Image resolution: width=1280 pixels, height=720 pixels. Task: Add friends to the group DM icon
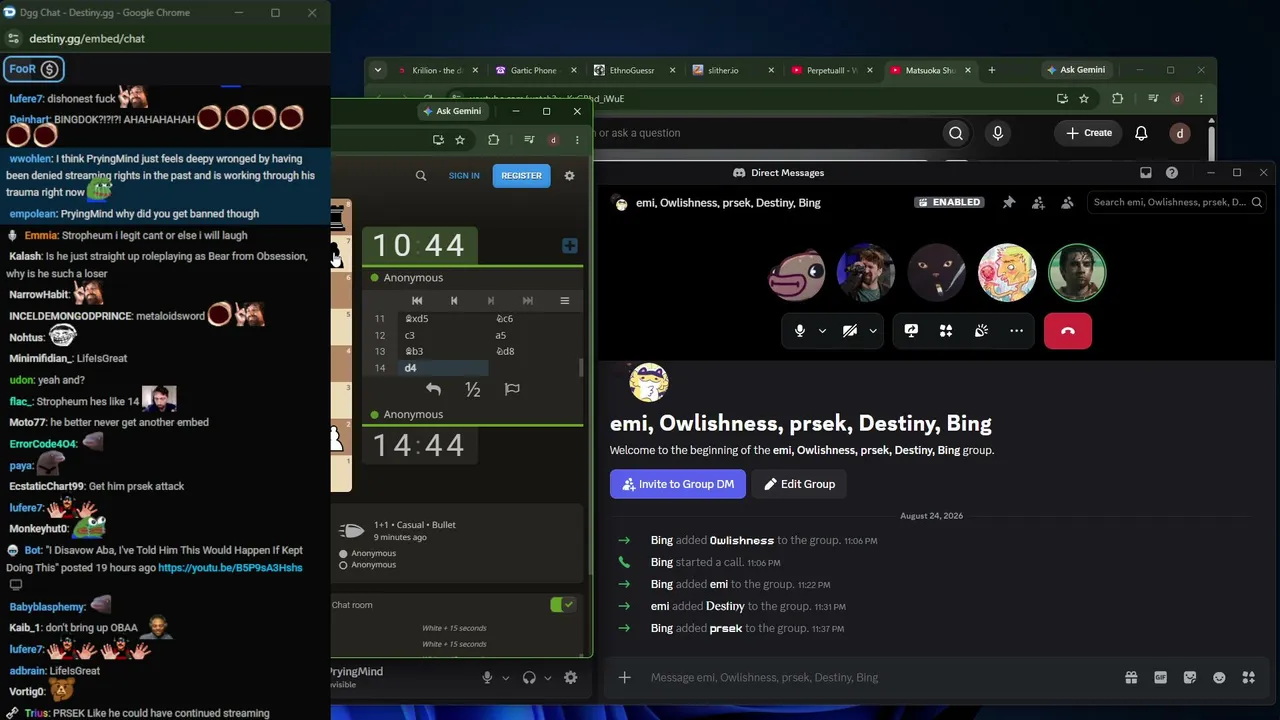(x=1038, y=202)
